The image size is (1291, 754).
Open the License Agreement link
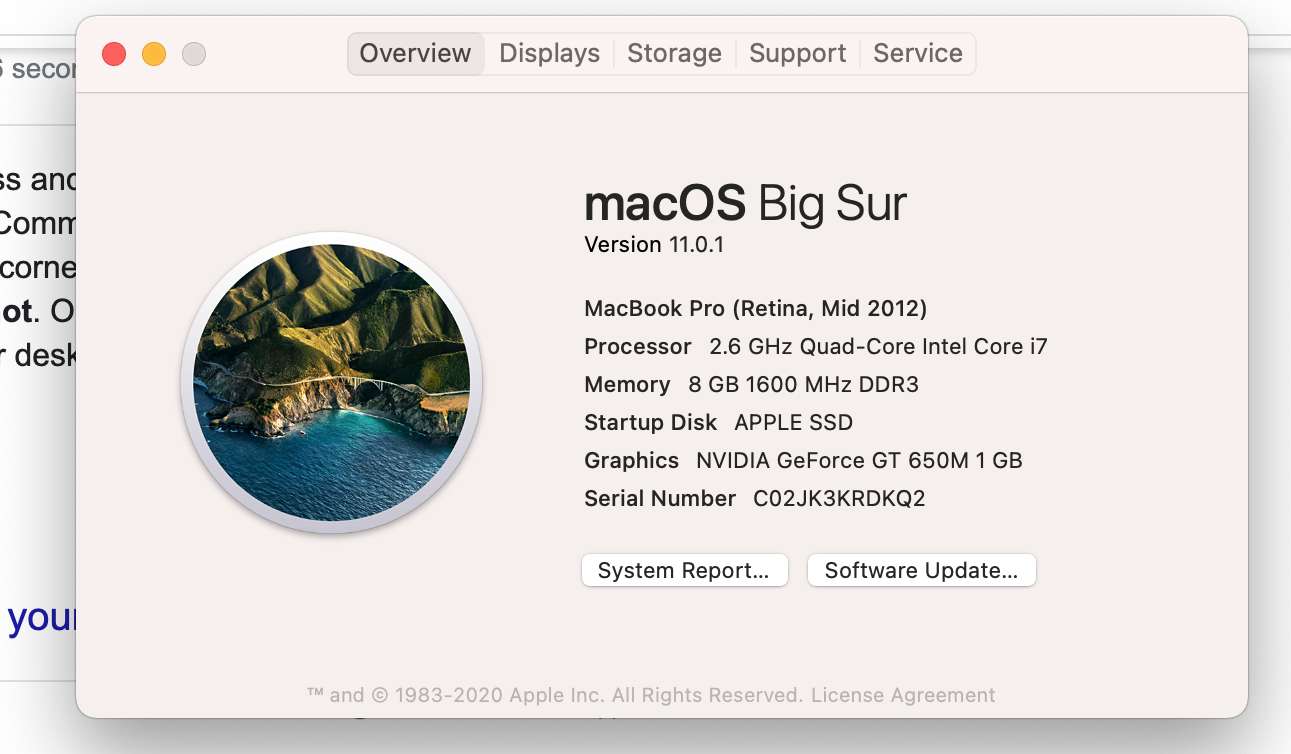(x=903, y=695)
